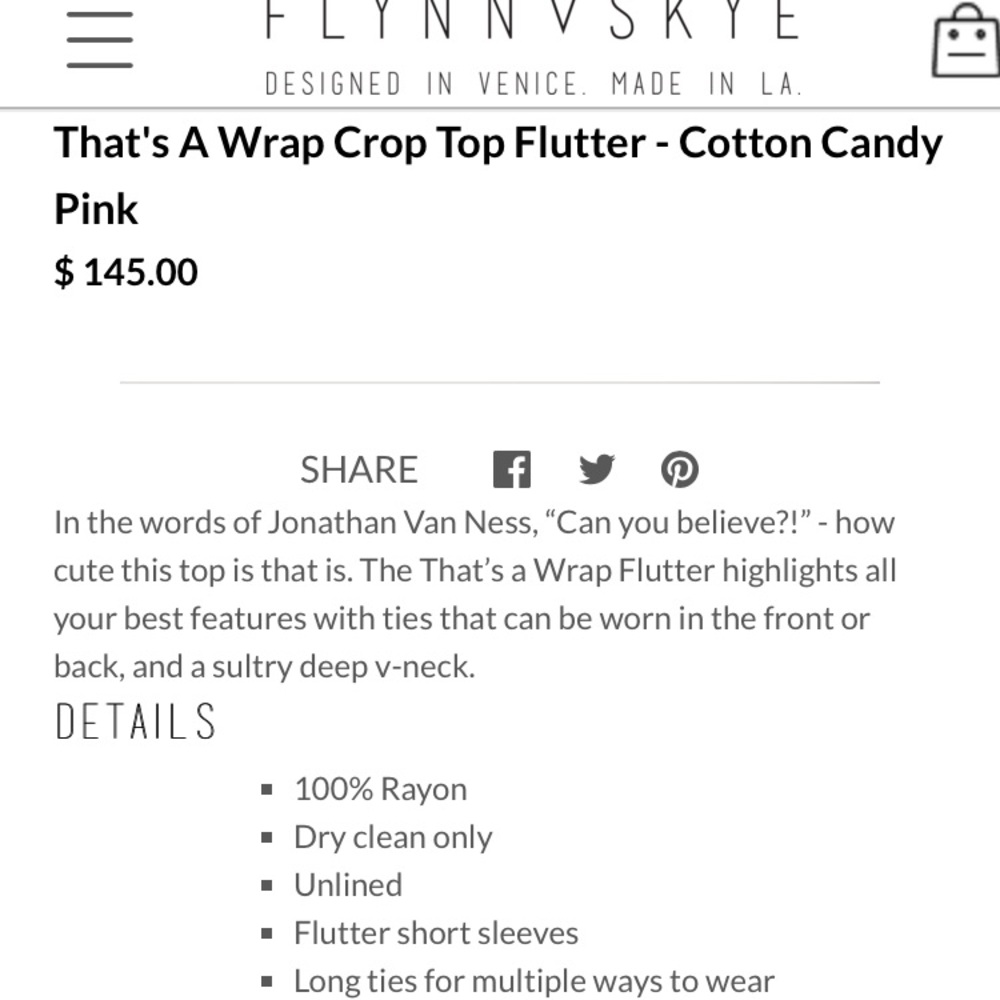Viewport: 1000px width, 1000px height.
Task: Click the horizontal divider below the price
Action: [x=500, y=382]
